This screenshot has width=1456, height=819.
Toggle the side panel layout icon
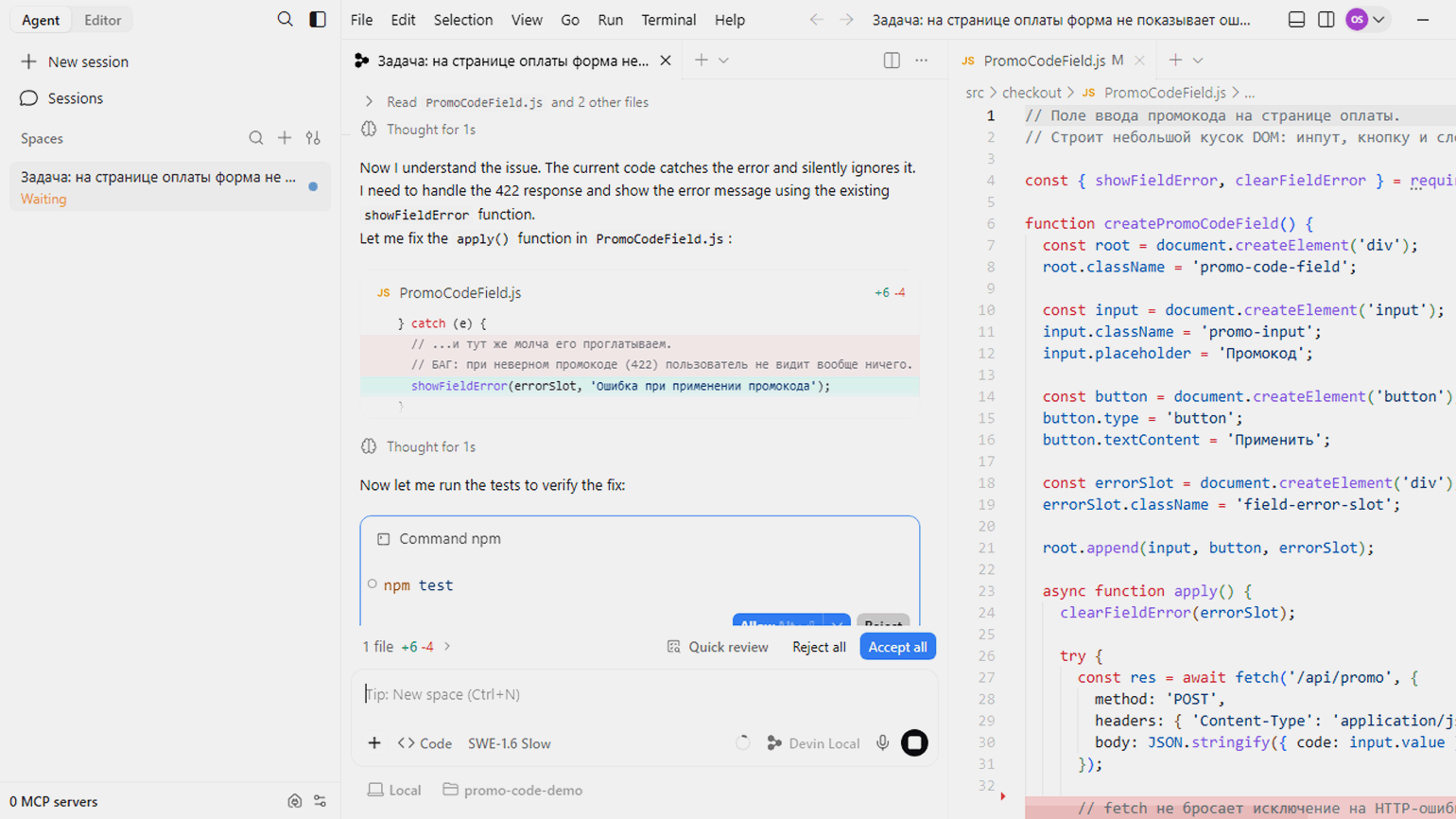click(x=1326, y=20)
